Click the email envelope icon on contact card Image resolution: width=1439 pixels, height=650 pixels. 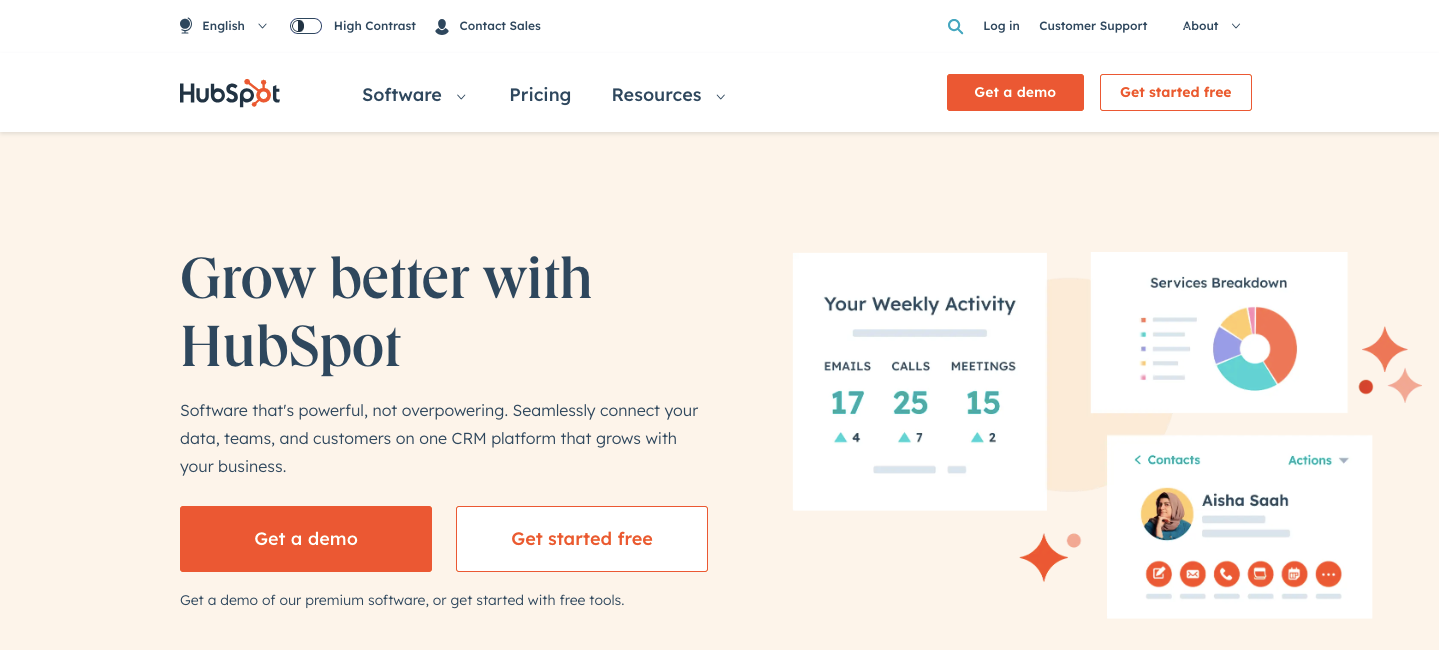click(x=1192, y=574)
